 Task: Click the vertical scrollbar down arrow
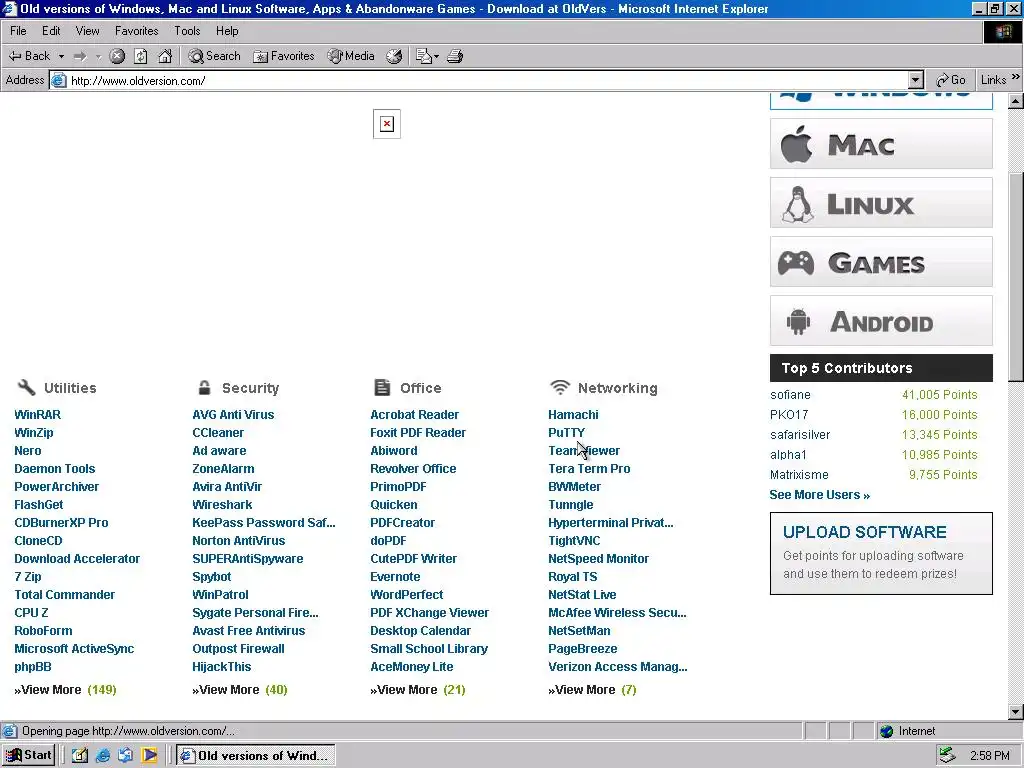[1016, 712]
